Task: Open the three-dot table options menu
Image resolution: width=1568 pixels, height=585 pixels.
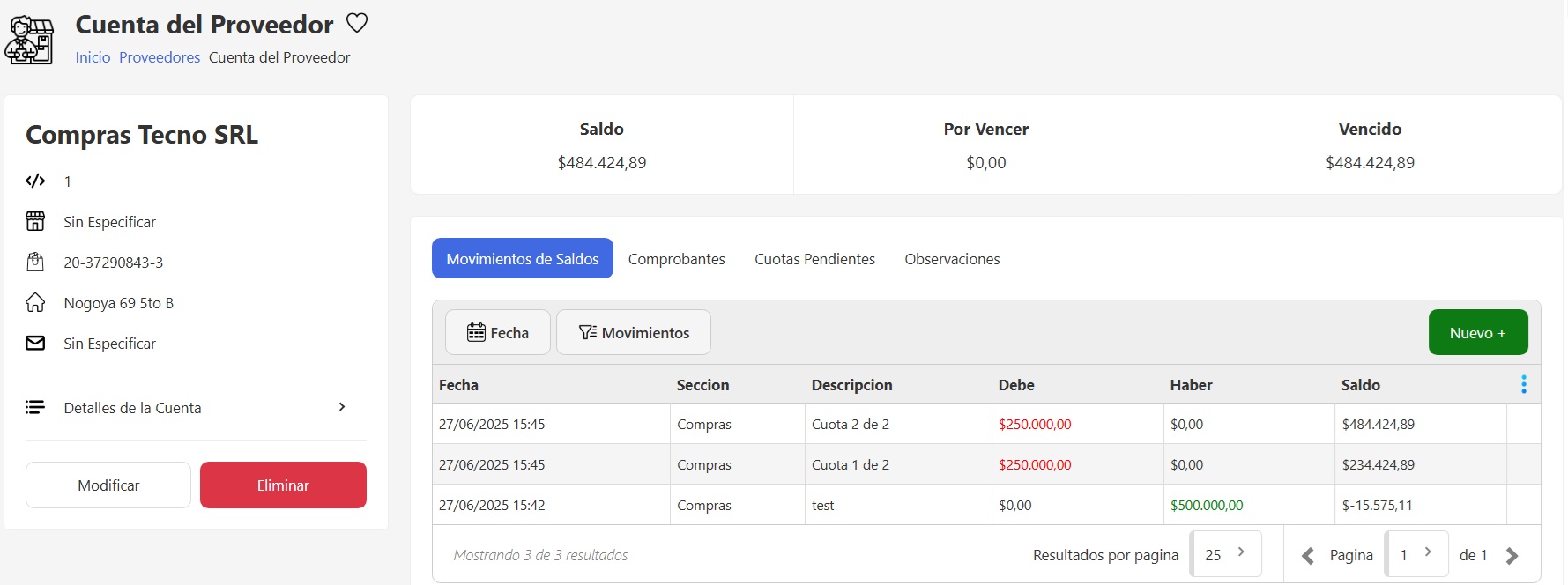Action: tap(1523, 384)
